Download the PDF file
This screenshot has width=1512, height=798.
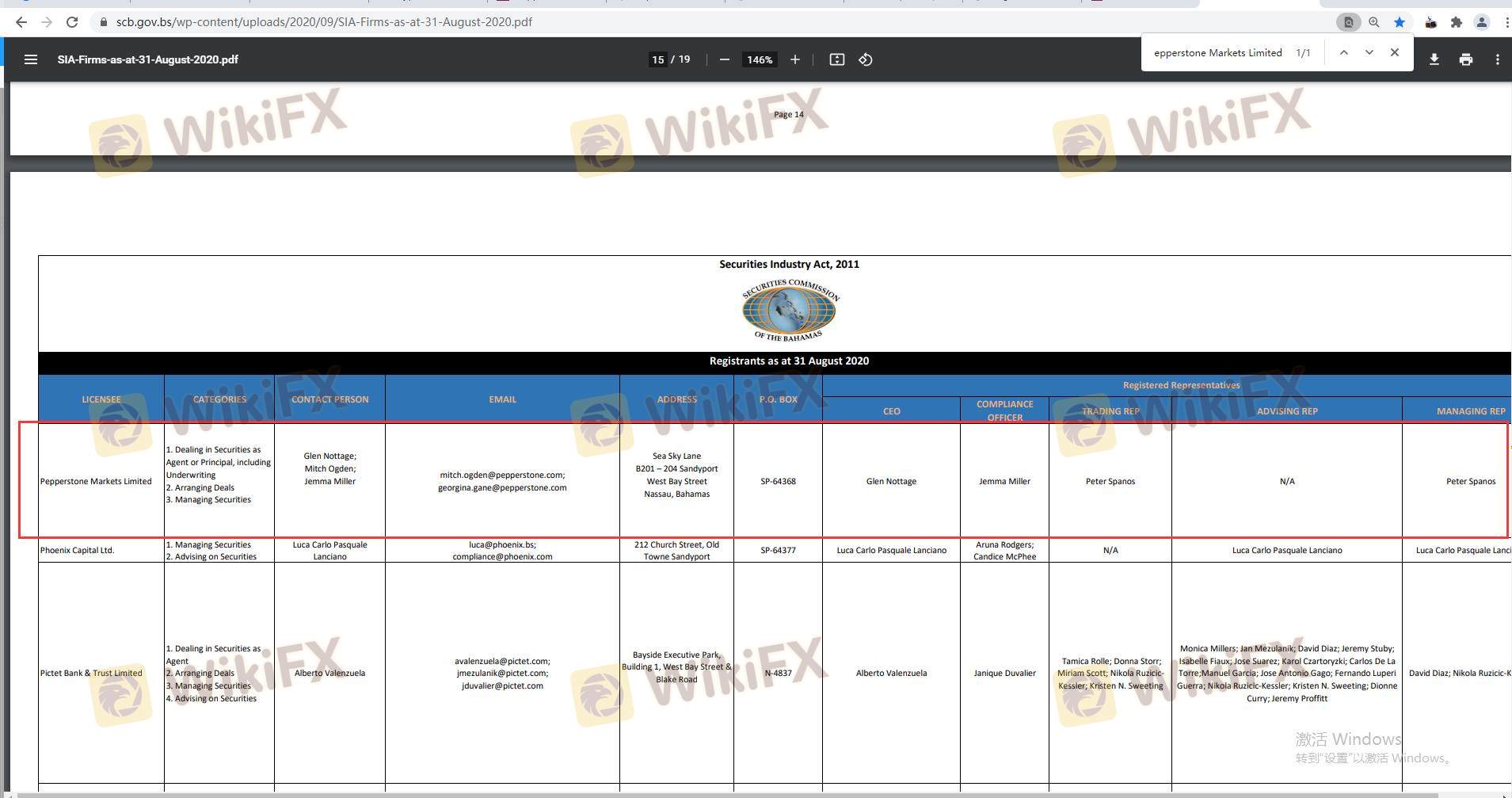[1434, 59]
